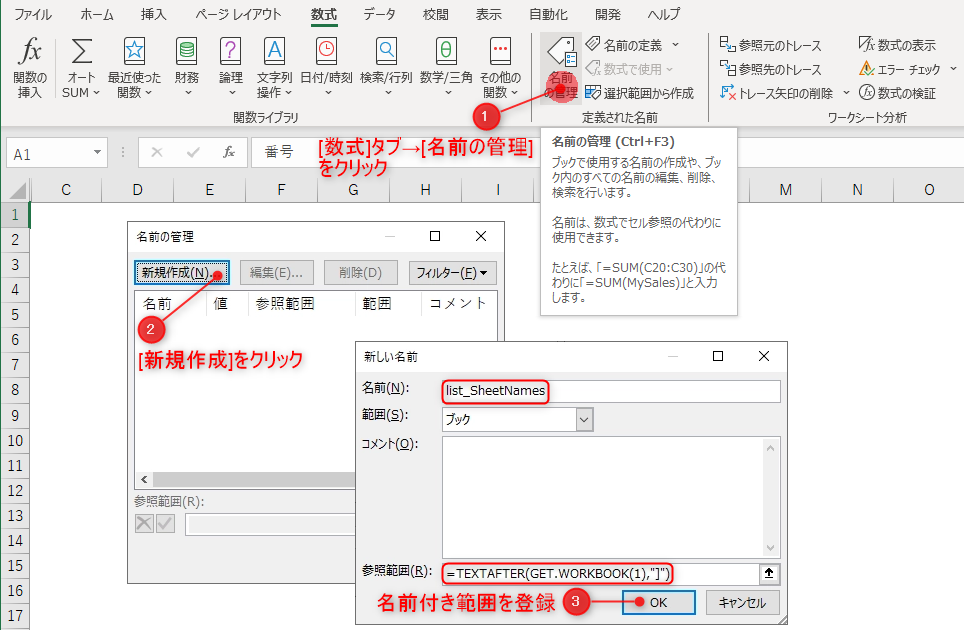
Task: Open the 範囲(S) scope combo box
Action: coord(517,420)
